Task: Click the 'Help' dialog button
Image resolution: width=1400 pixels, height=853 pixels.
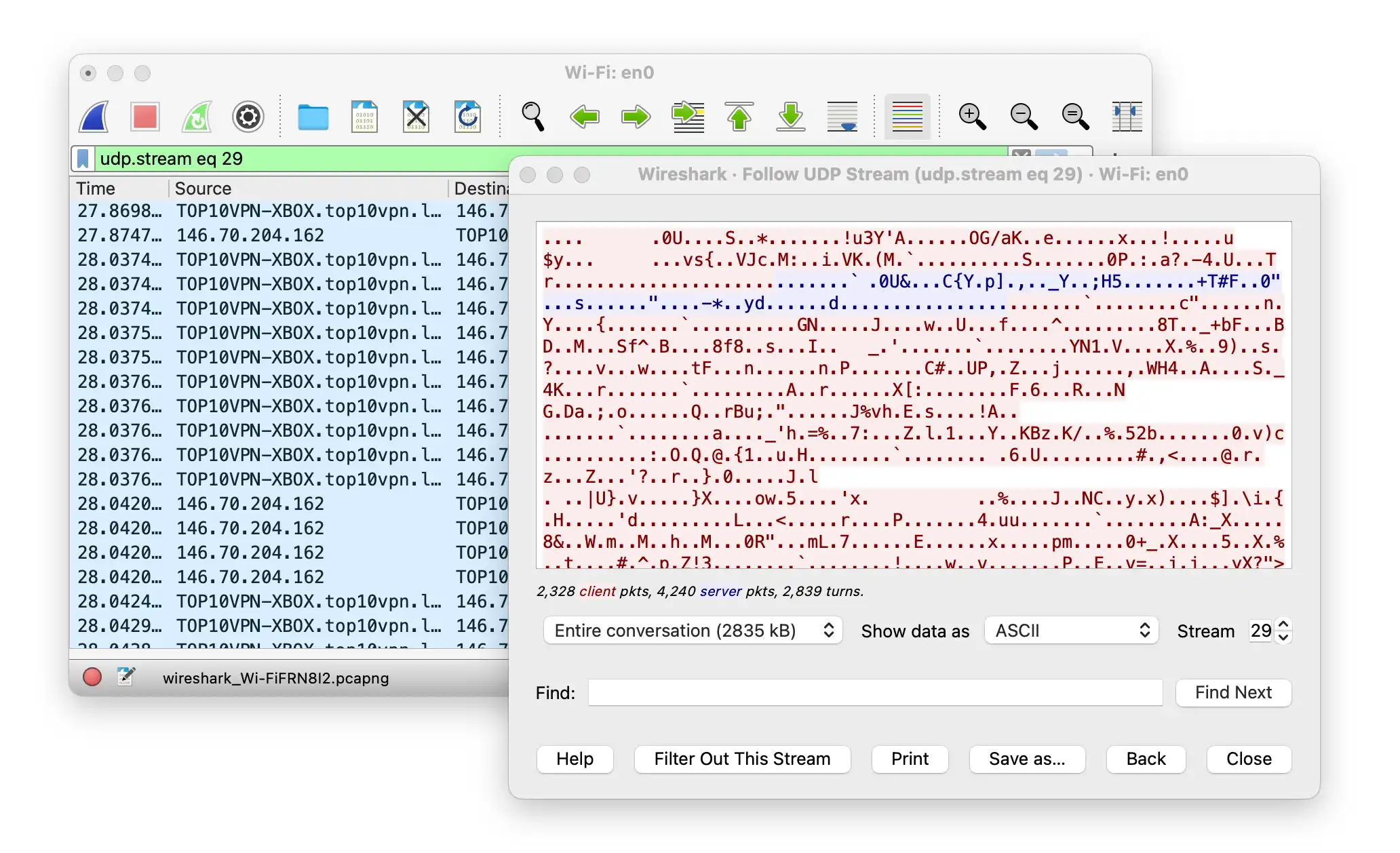Action: 576,758
